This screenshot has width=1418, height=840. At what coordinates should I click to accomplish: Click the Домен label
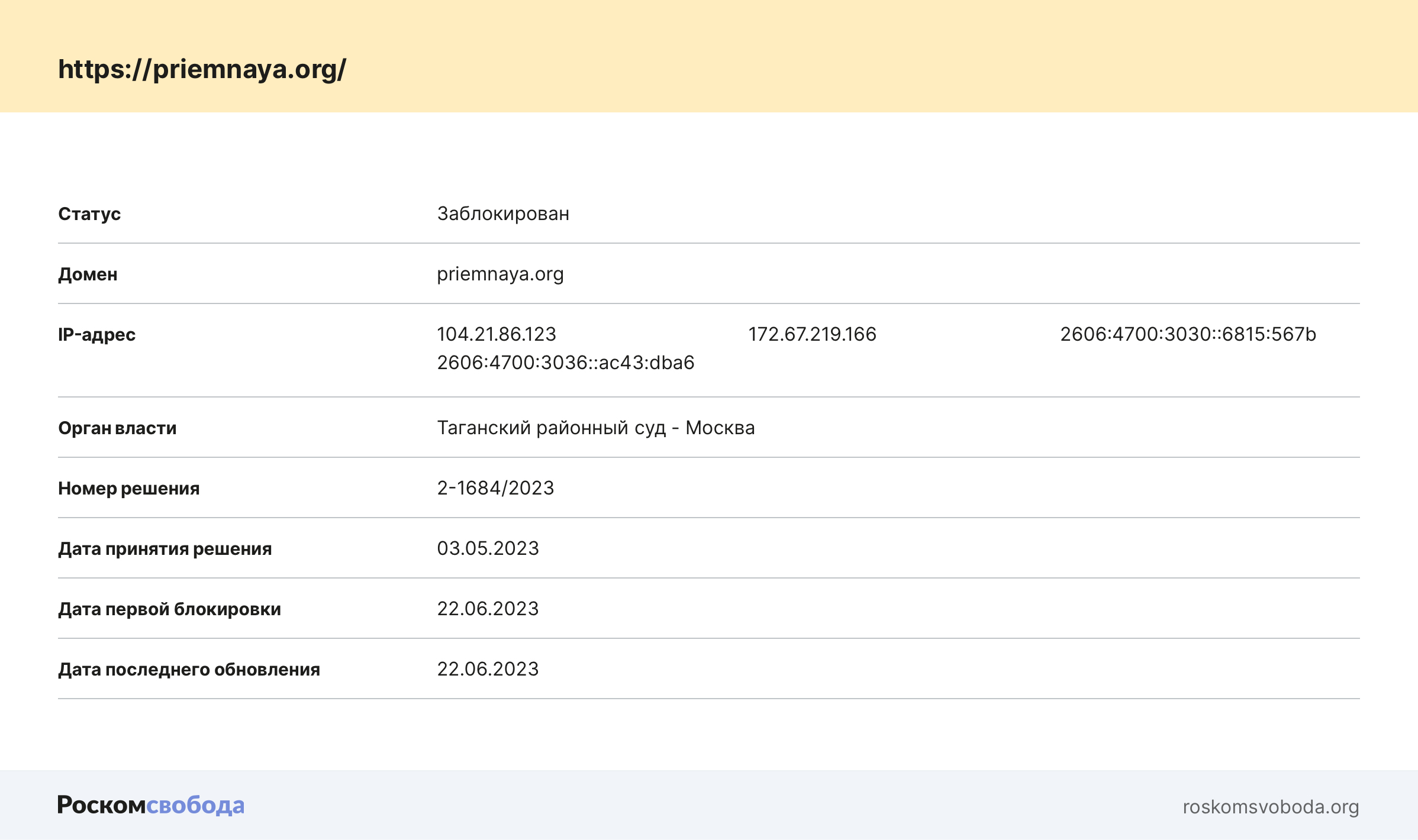[x=88, y=274]
